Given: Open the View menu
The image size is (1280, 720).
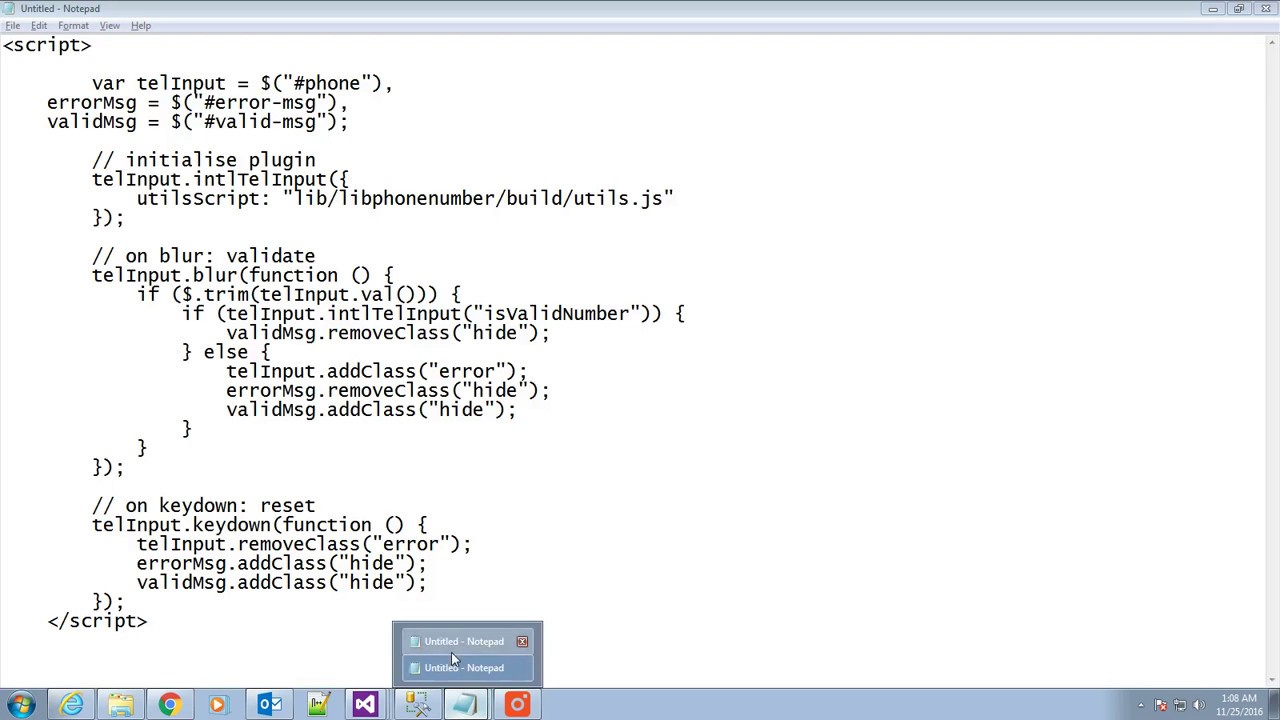Looking at the screenshot, I should click(110, 26).
